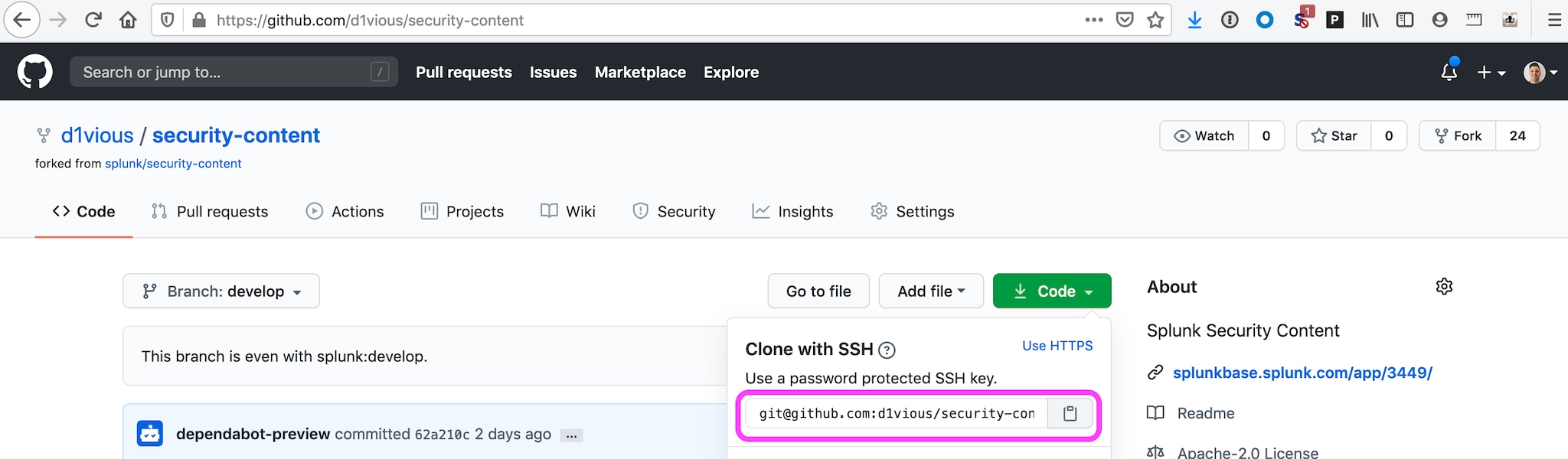Open the About section settings gear
The height and width of the screenshot is (459, 1568).
coord(1444,287)
